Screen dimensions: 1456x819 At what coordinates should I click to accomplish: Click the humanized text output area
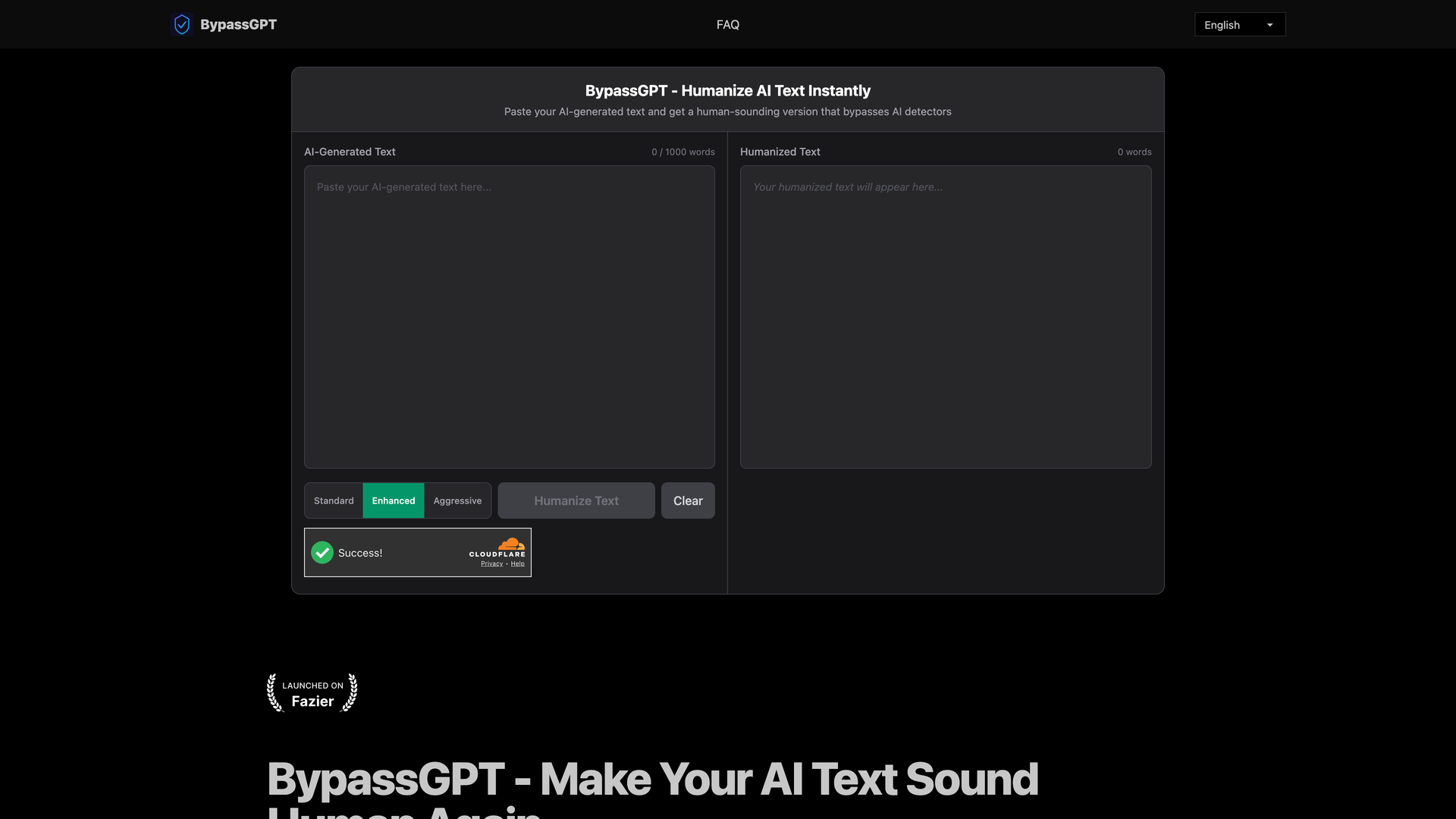[945, 317]
